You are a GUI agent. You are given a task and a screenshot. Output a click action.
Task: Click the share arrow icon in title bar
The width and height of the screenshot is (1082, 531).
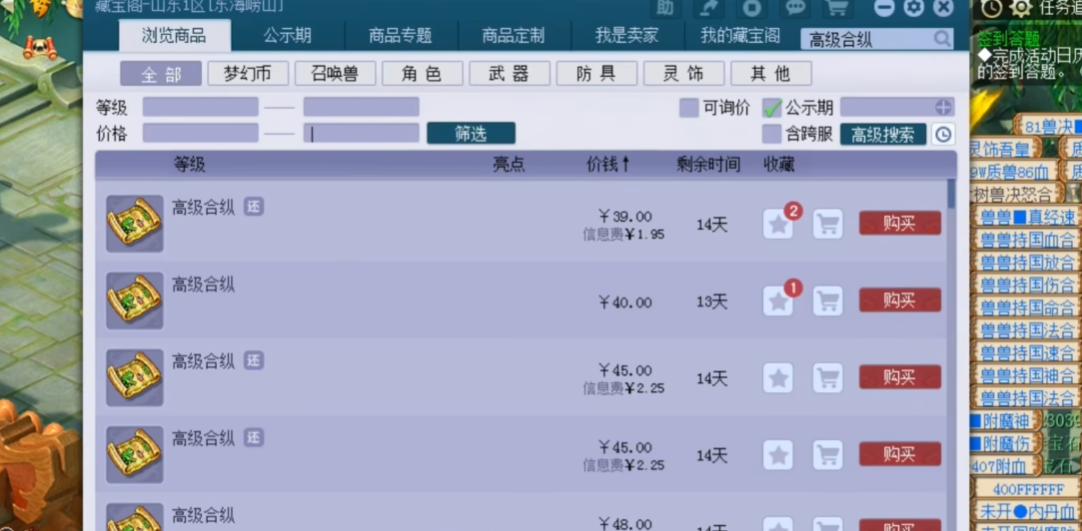(x=709, y=8)
